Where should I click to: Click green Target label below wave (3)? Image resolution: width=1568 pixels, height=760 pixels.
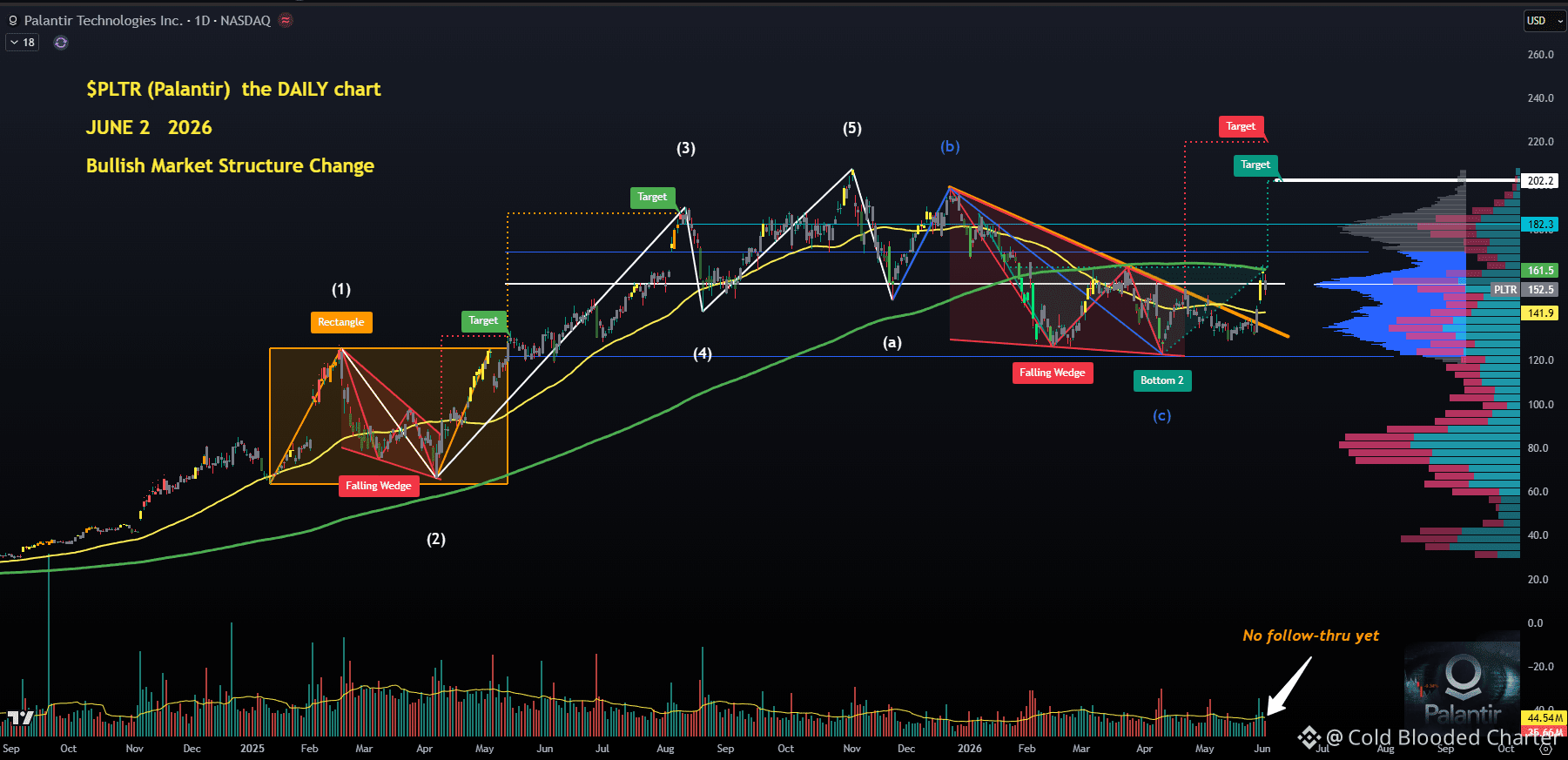pyautogui.click(x=652, y=197)
